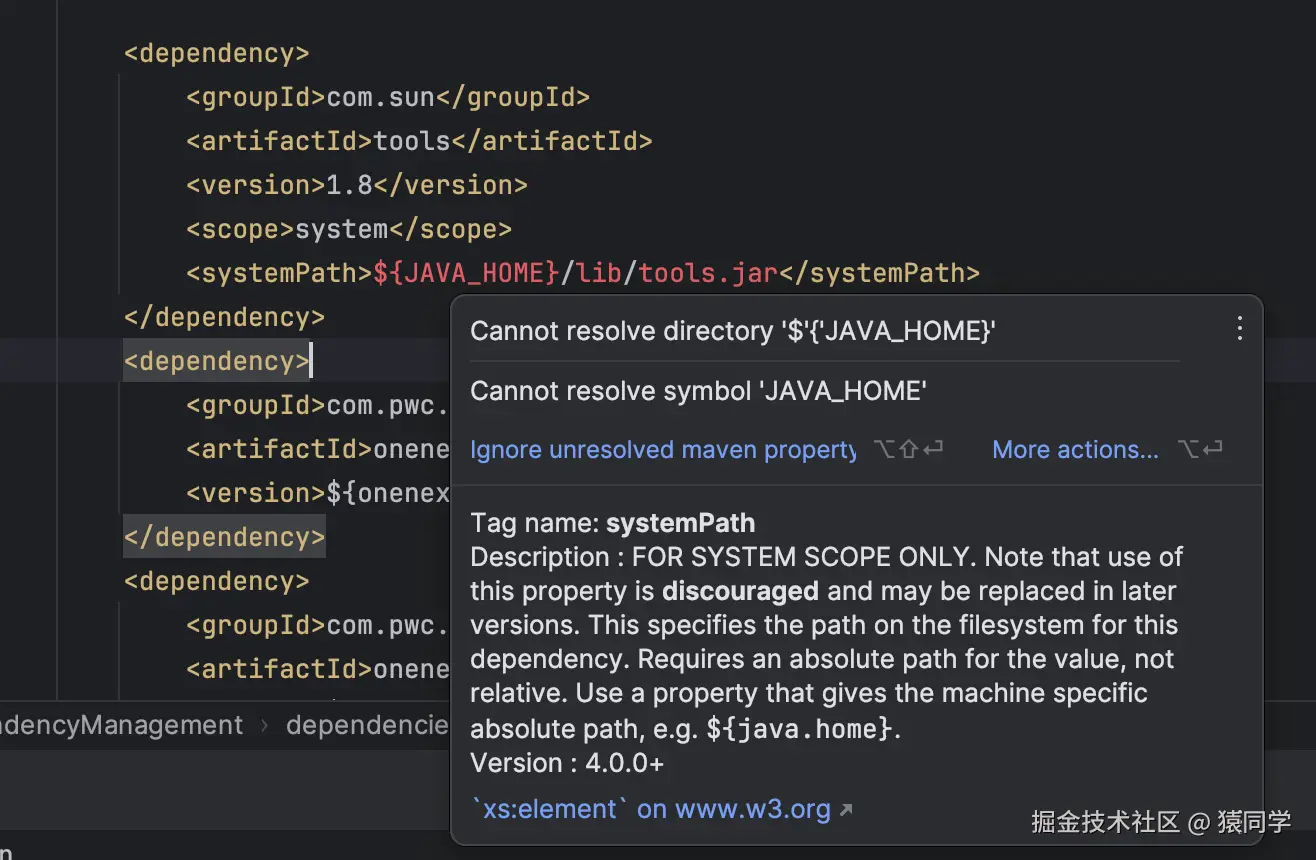Click the version value 1.8
1316x860 pixels.
click(350, 185)
